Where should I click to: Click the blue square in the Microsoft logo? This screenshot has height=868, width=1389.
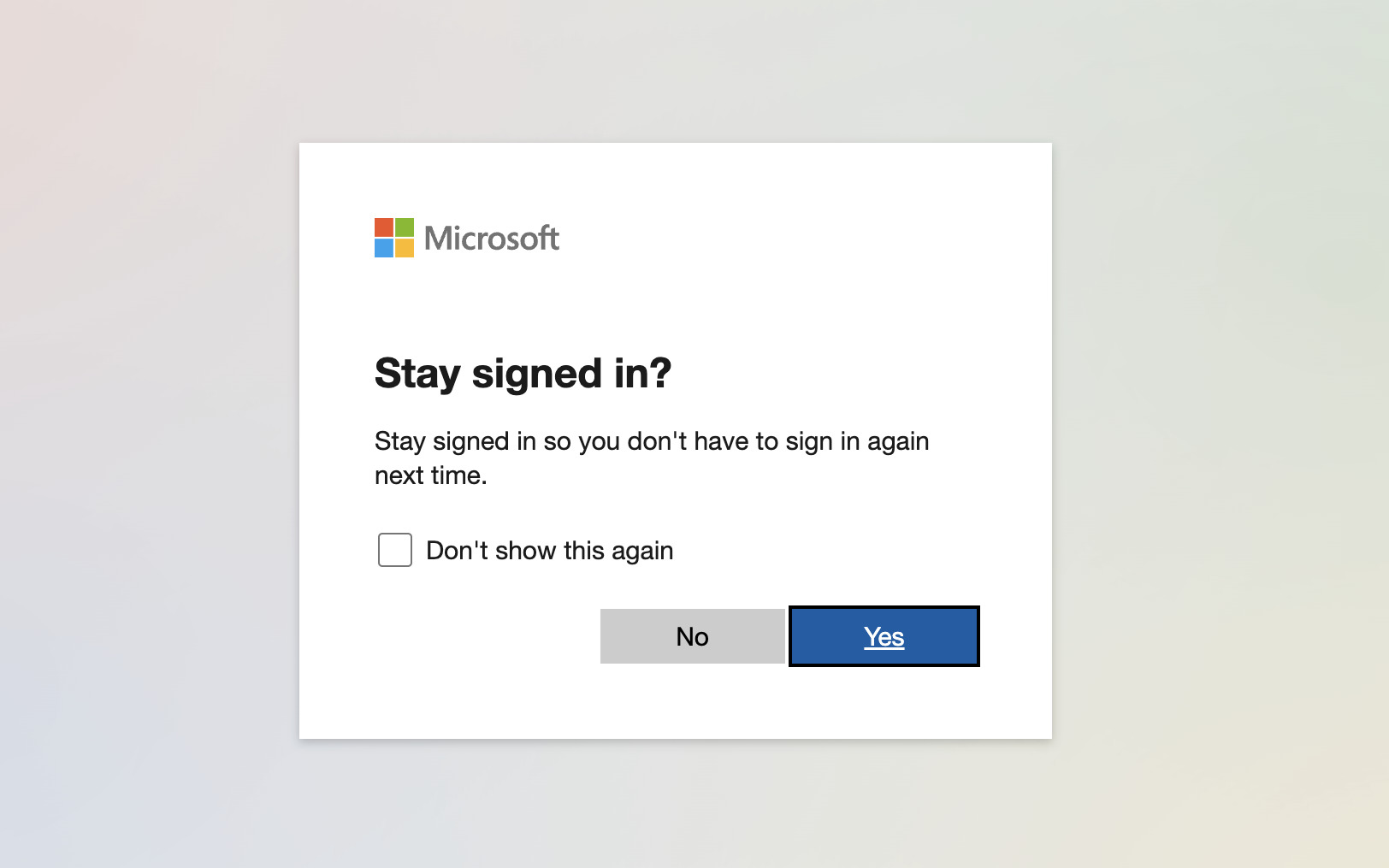pos(383,250)
